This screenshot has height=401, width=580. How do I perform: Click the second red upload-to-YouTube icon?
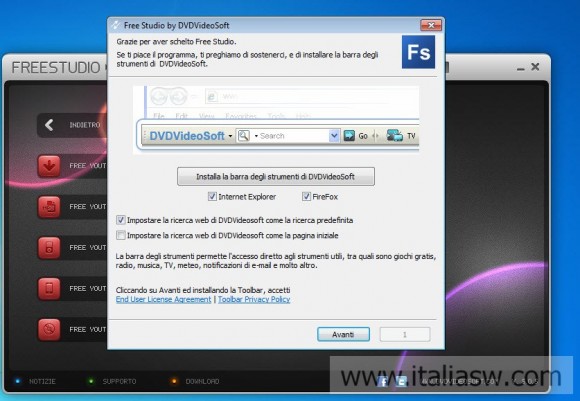49,207
